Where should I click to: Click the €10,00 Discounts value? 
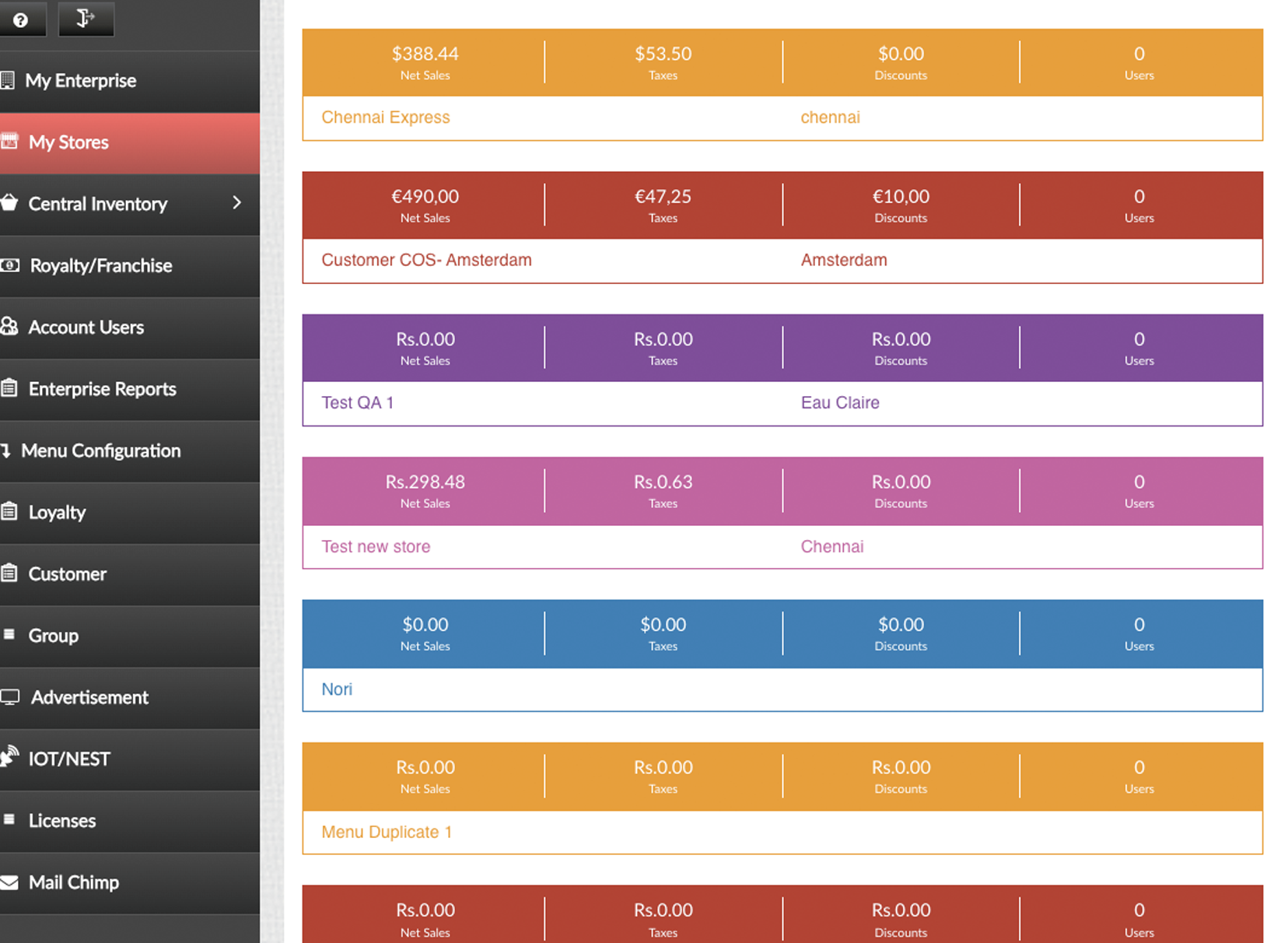(901, 197)
